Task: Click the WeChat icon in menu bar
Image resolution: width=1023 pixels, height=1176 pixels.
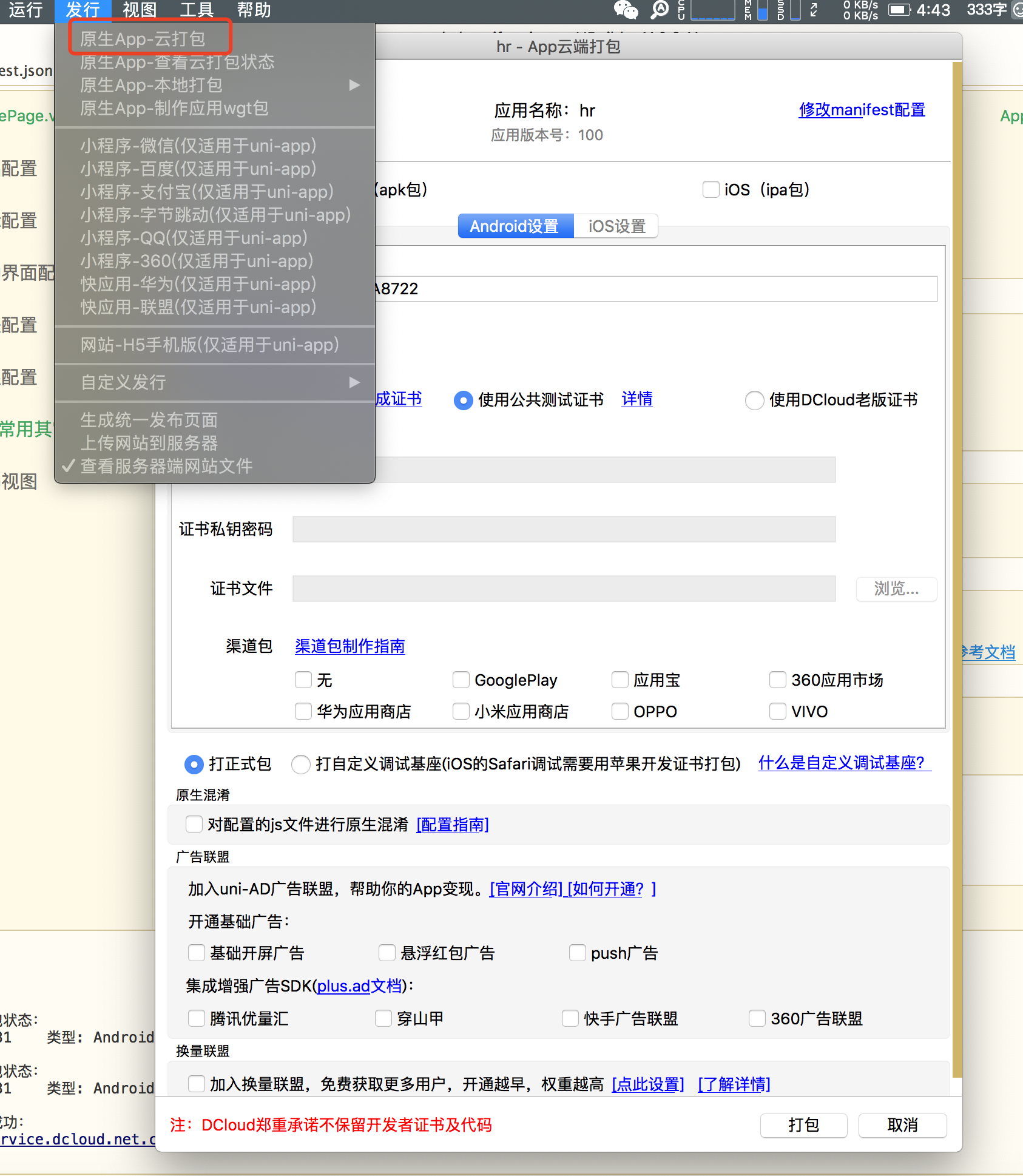Action: point(626,10)
